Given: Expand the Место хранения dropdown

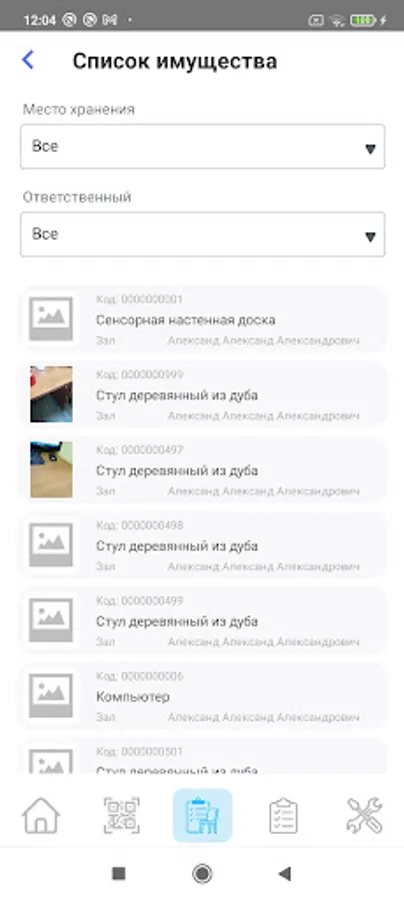Looking at the screenshot, I should pos(203,146).
